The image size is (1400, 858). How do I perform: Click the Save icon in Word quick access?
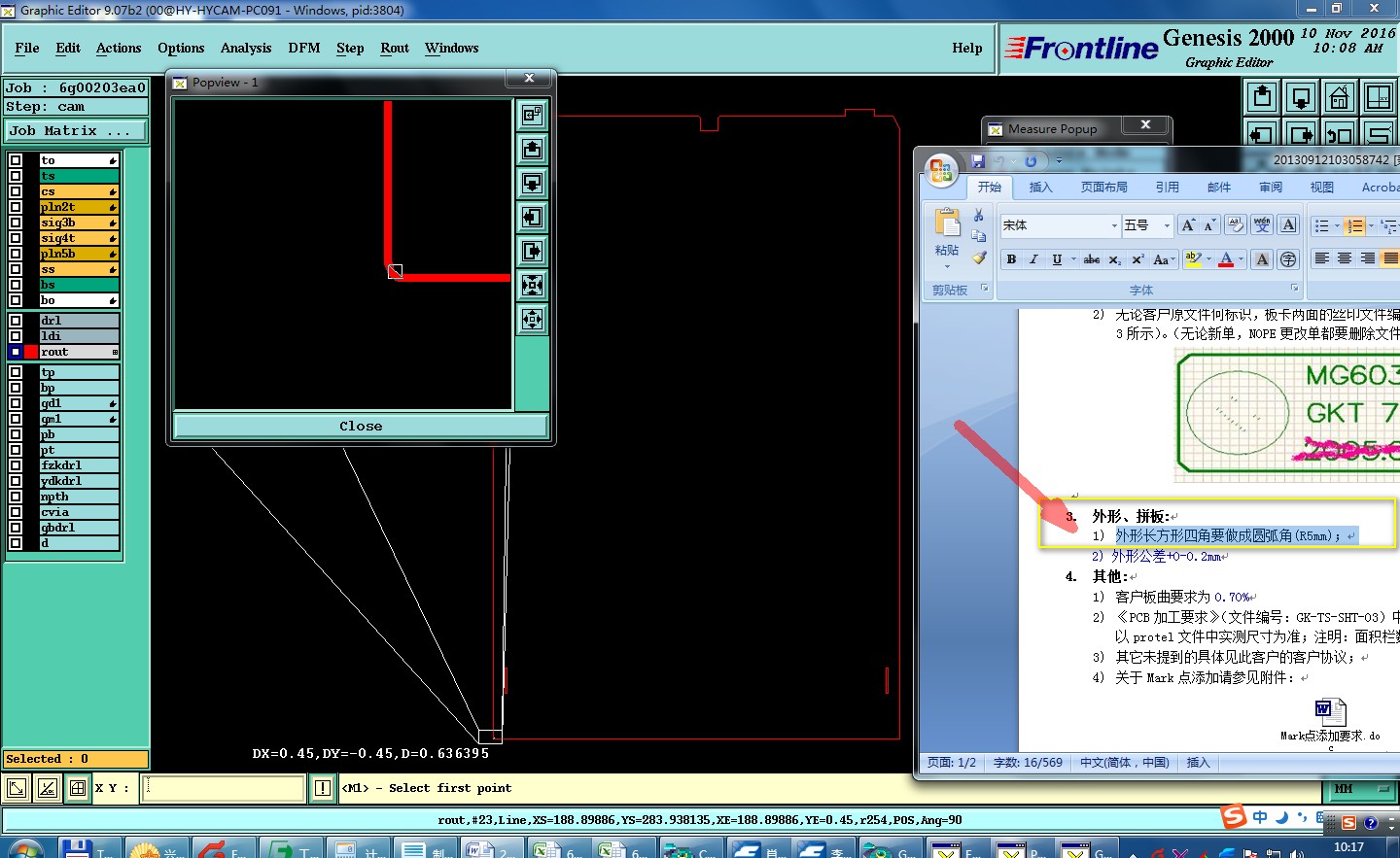(x=978, y=161)
